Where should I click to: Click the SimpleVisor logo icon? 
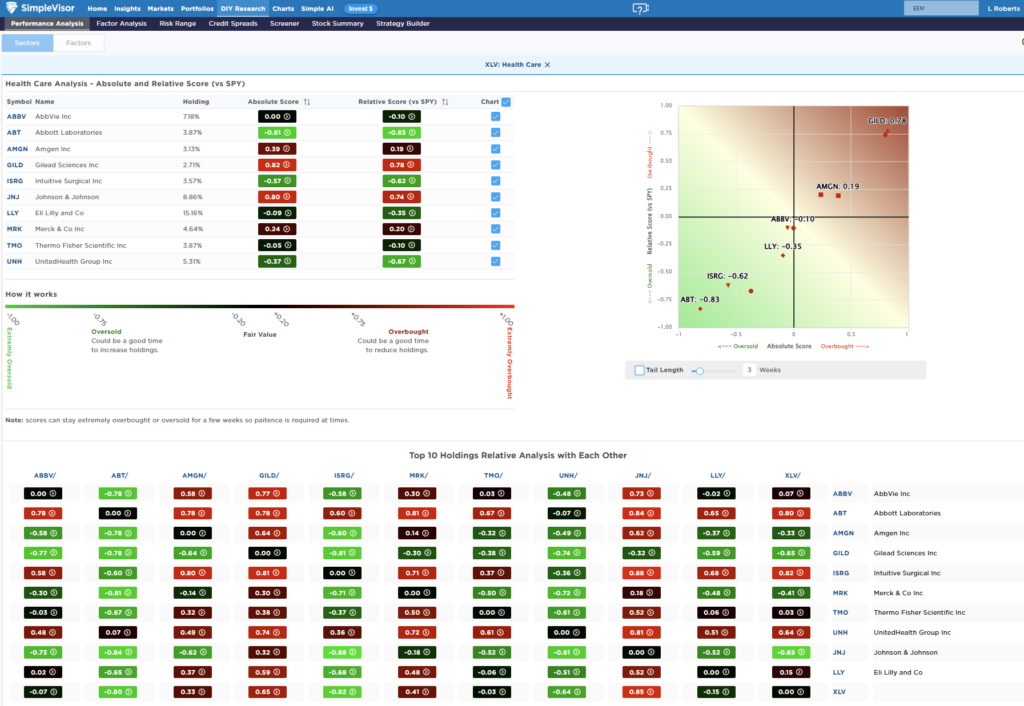coord(12,8)
